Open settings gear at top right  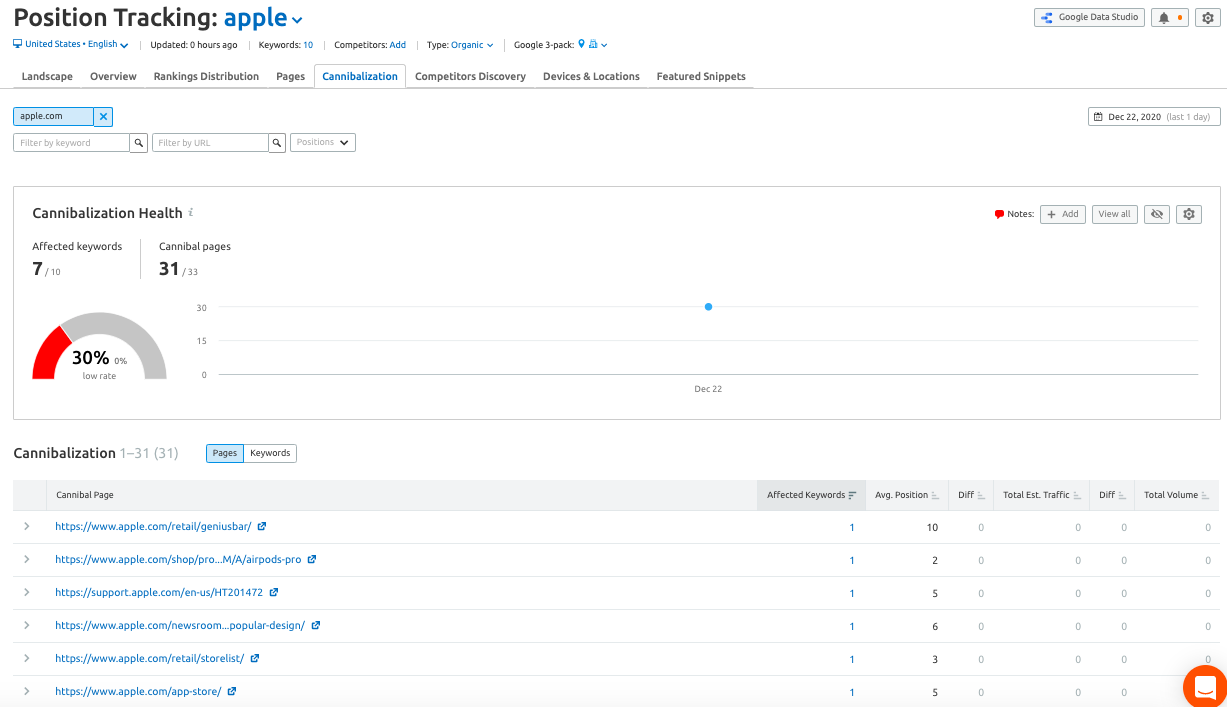click(1206, 17)
